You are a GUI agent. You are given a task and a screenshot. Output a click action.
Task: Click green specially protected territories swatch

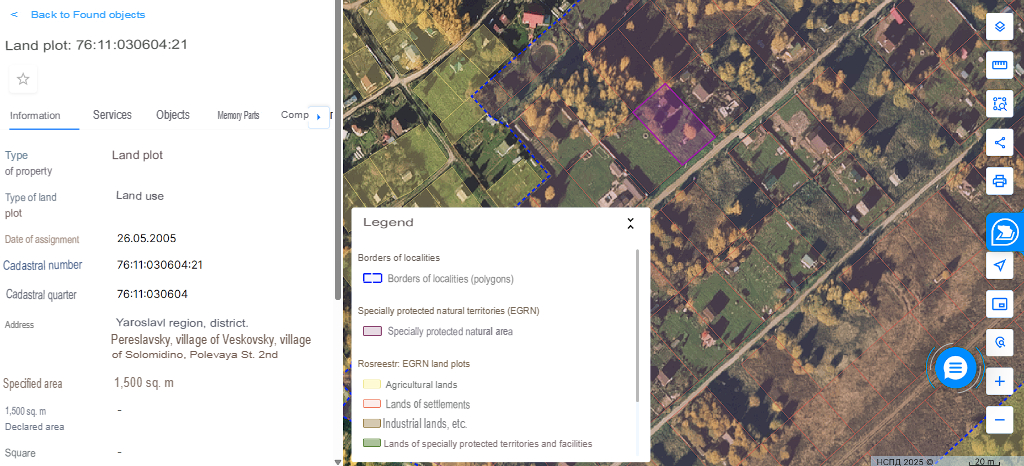tap(372, 443)
